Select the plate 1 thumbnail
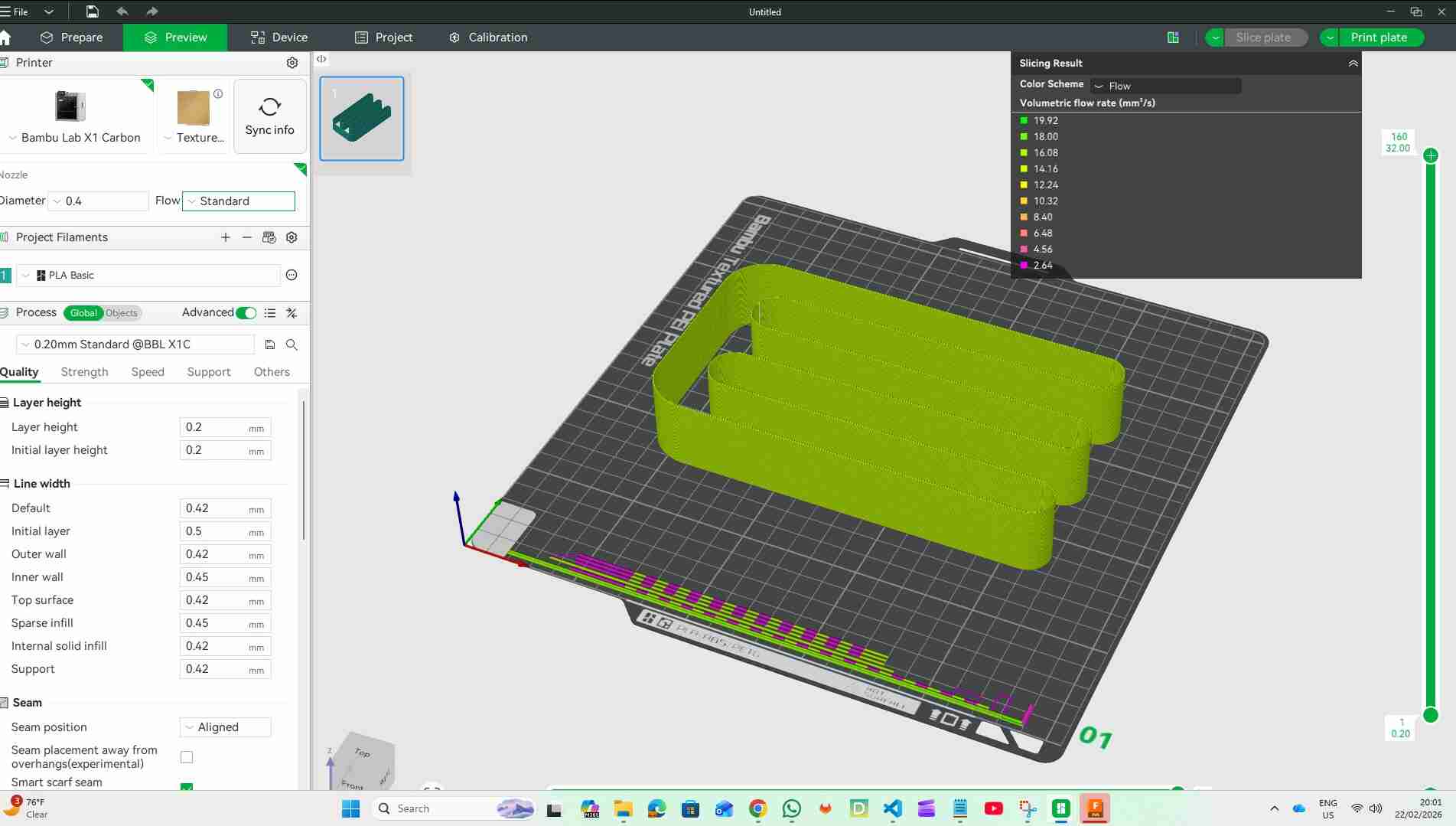This screenshot has width=1456, height=826. 361,119
